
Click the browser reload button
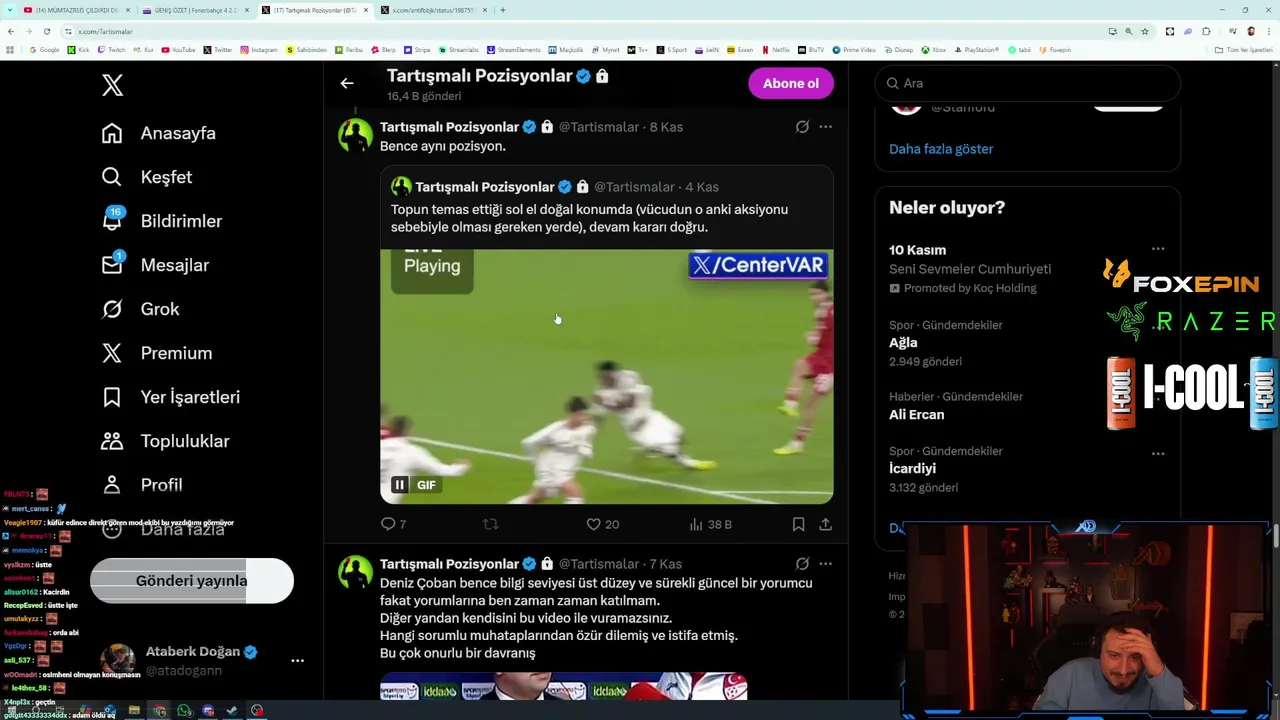pos(46,31)
